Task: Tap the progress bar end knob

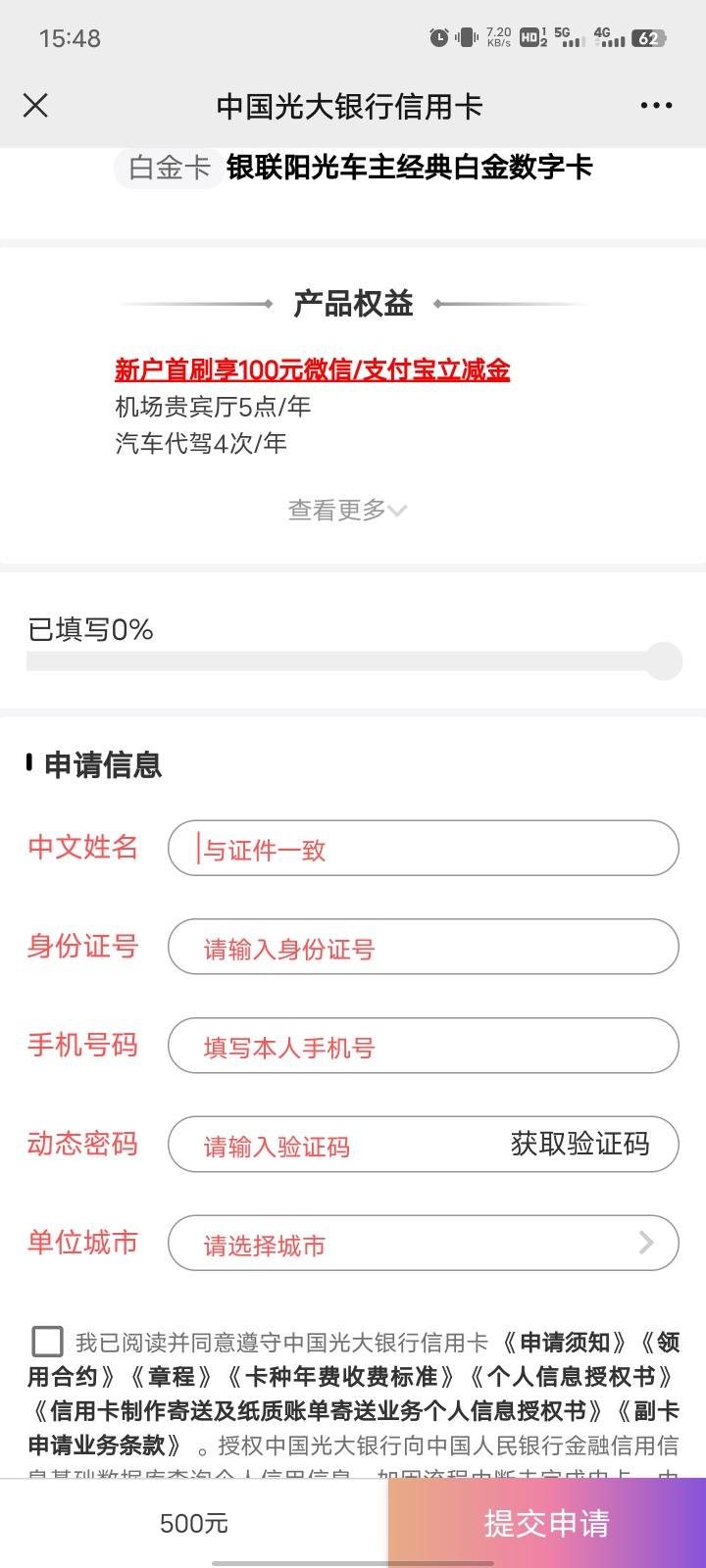Action: click(665, 661)
